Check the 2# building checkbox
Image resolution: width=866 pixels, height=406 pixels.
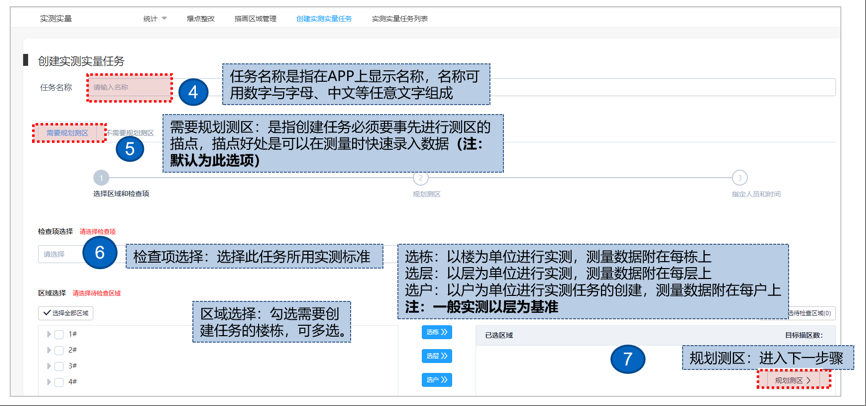(59, 350)
